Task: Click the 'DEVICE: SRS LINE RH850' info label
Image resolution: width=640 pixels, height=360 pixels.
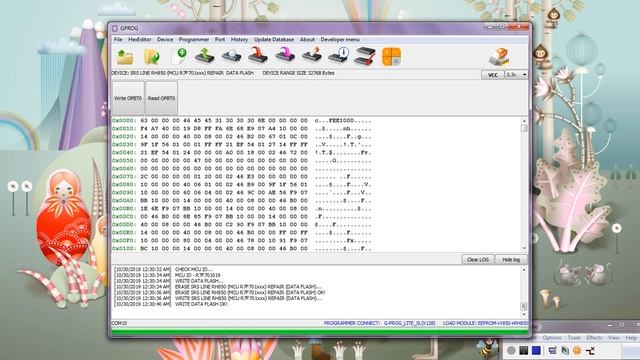Action: pos(182,73)
